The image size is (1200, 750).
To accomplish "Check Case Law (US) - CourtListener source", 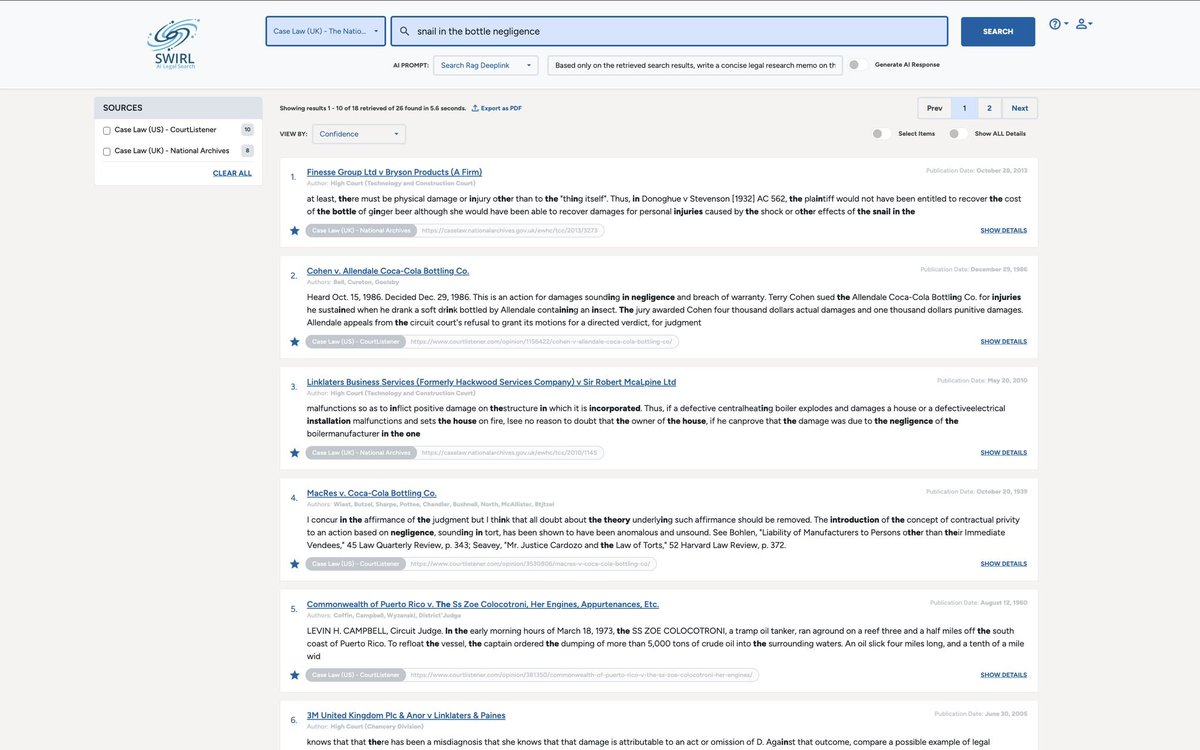I will (x=107, y=130).
